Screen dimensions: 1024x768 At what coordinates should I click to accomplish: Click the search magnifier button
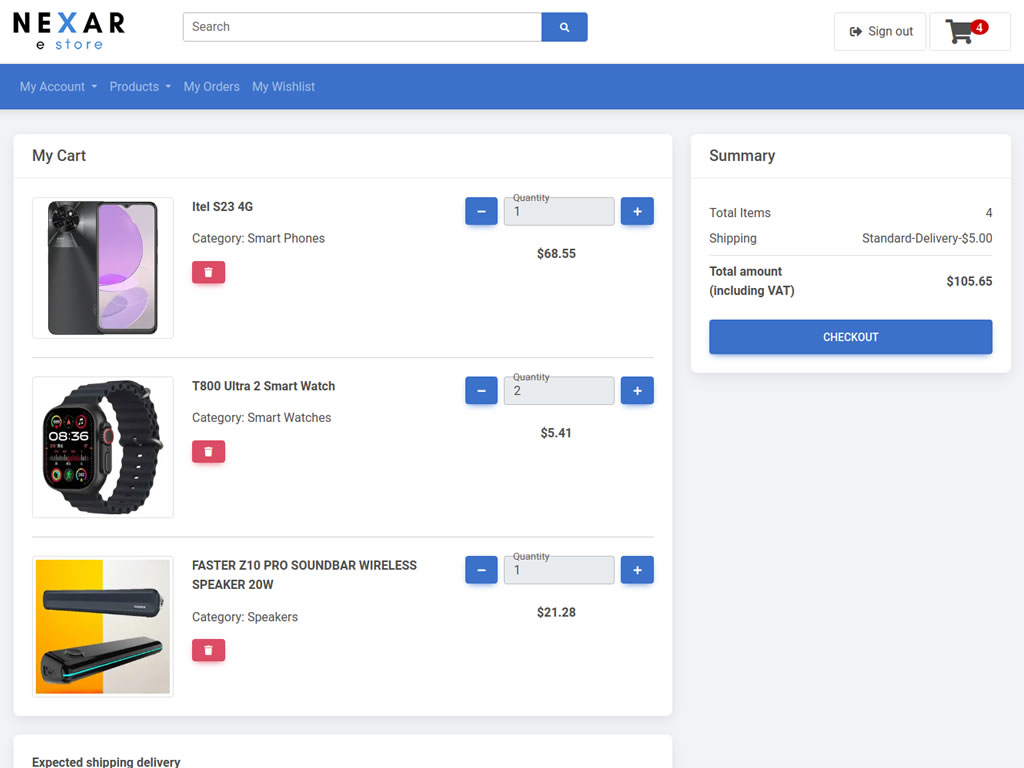click(x=564, y=27)
